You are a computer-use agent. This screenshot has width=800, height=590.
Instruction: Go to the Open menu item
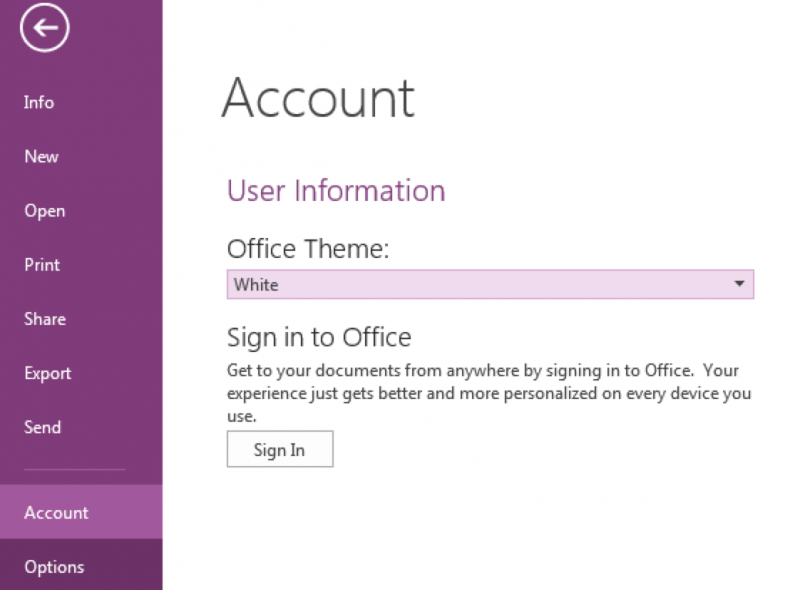(x=45, y=211)
